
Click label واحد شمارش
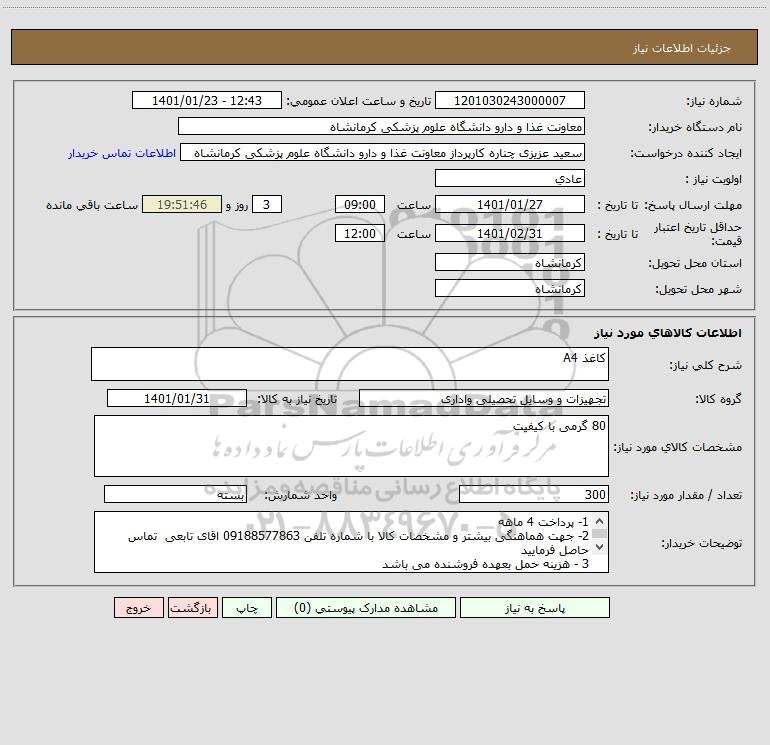click(x=301, y=496)
